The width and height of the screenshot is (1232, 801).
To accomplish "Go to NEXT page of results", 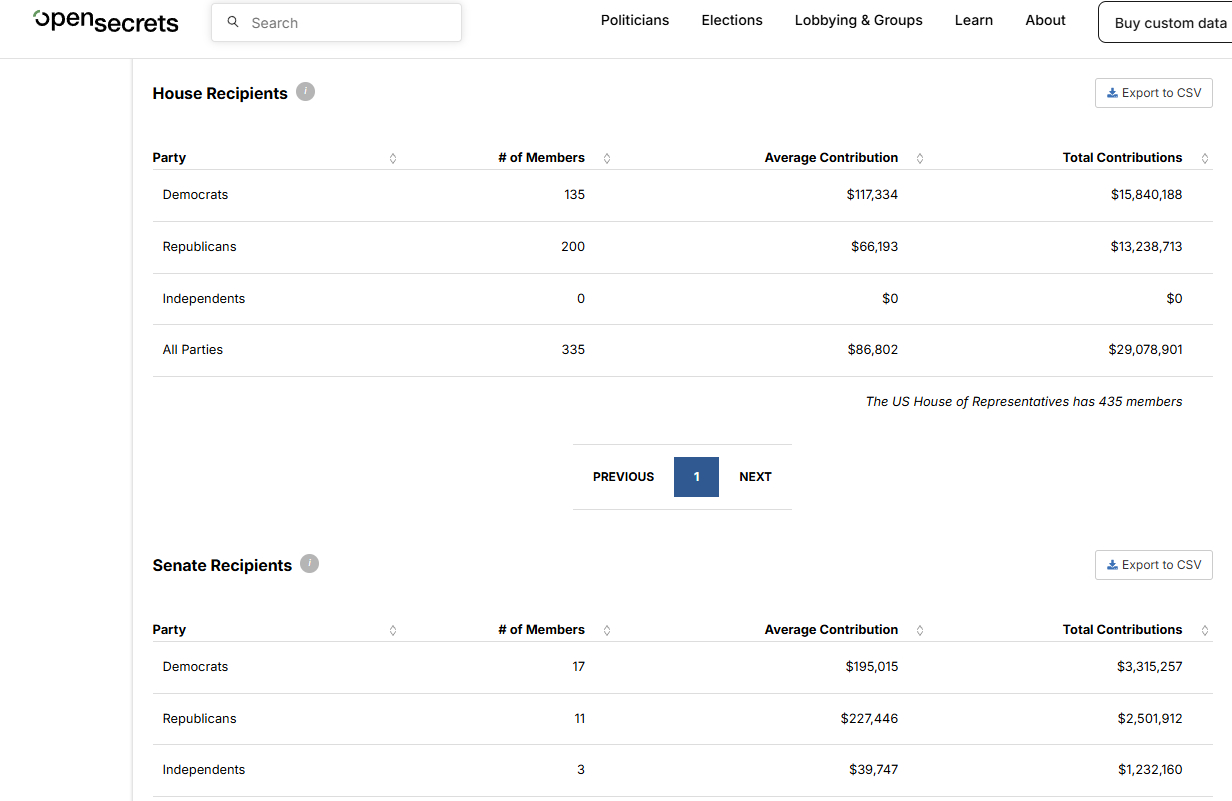I will (x=755, y=477).
